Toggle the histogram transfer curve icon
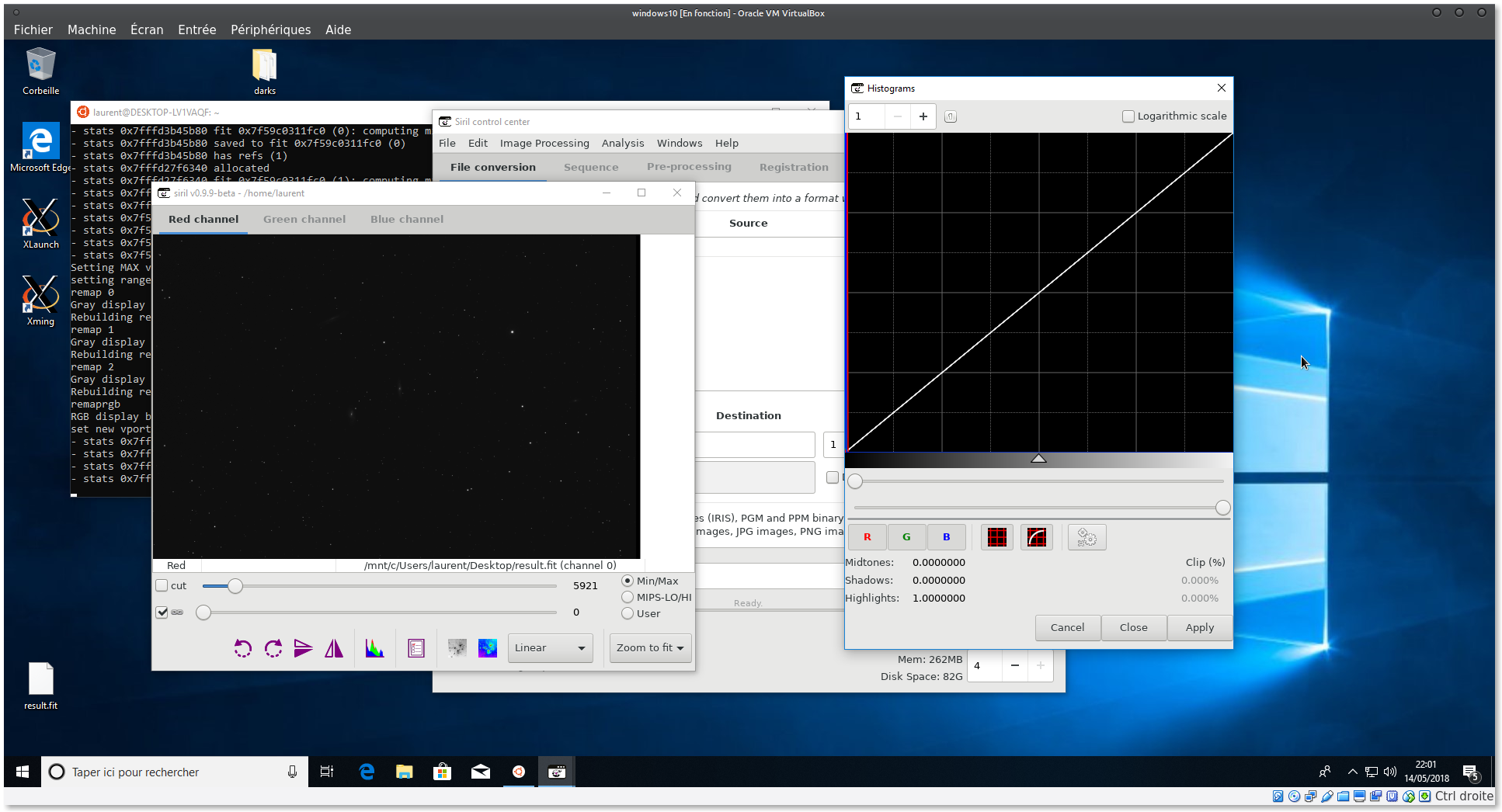Viewport: 1502px width, 812px height. click(x=1037, y=537)
